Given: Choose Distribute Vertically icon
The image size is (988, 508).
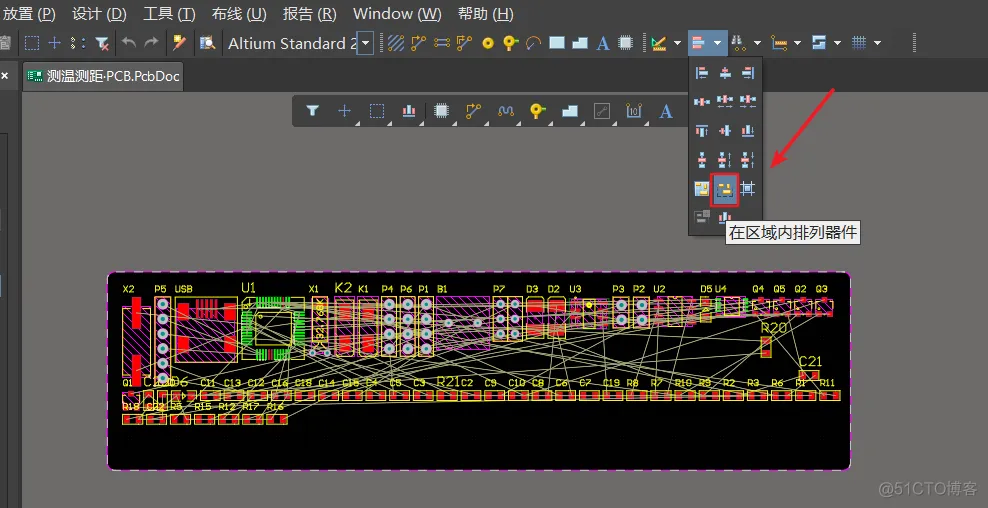Looking at the screenshot, I should (x=701, y=159).
